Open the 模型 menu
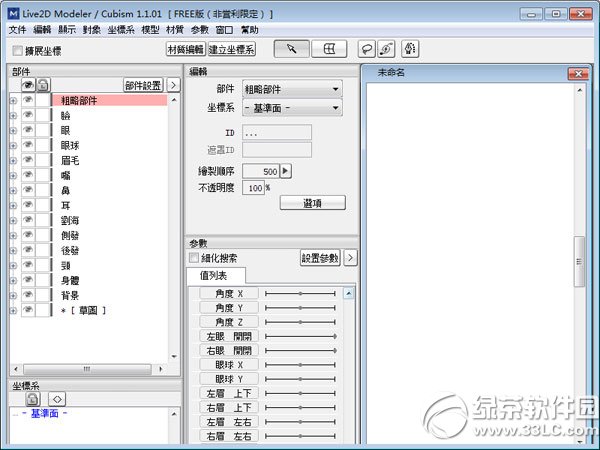This screenshot has height=450, width=600. point(150,30)
